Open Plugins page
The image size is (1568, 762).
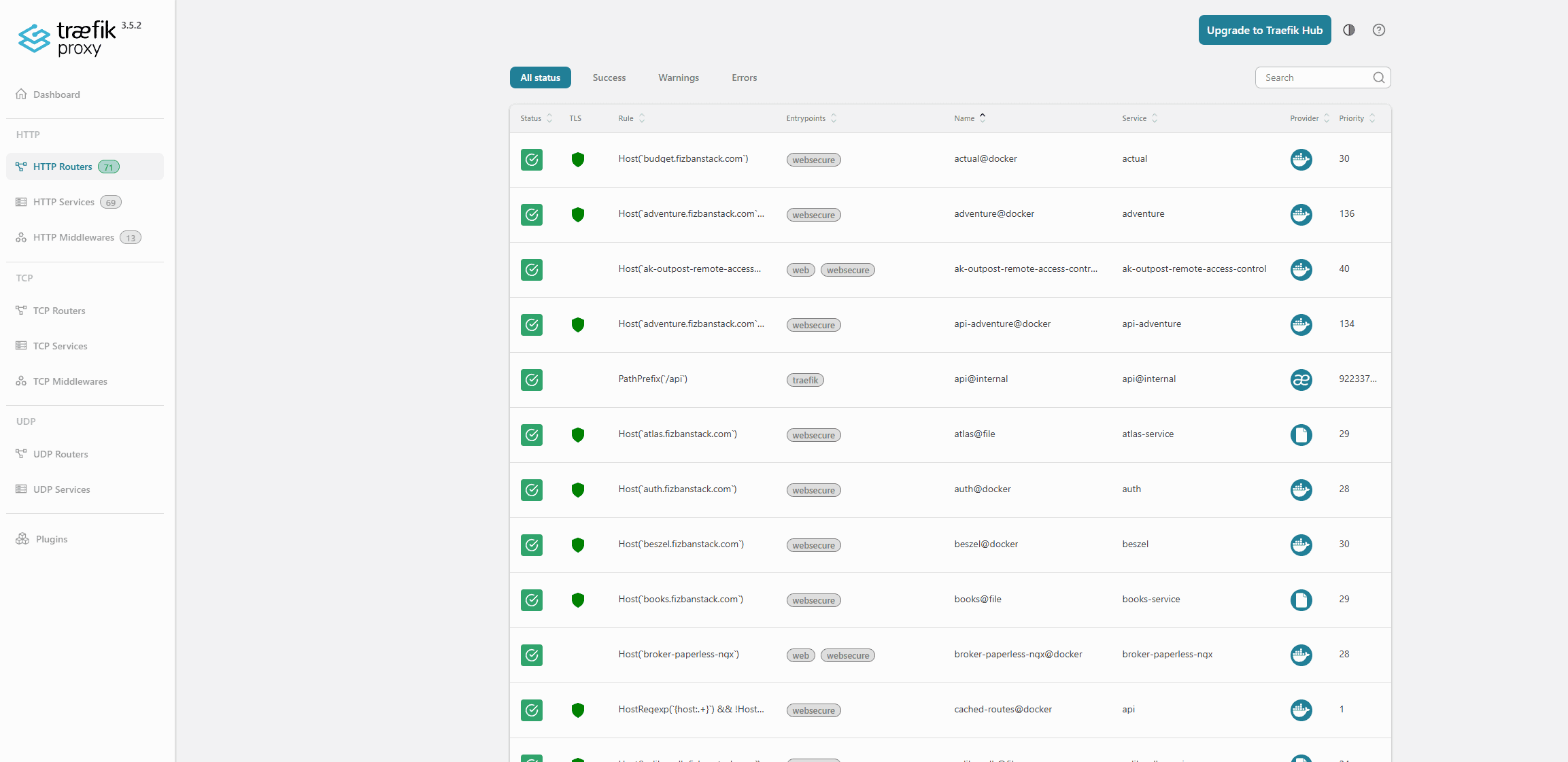[x=85, y=539]
